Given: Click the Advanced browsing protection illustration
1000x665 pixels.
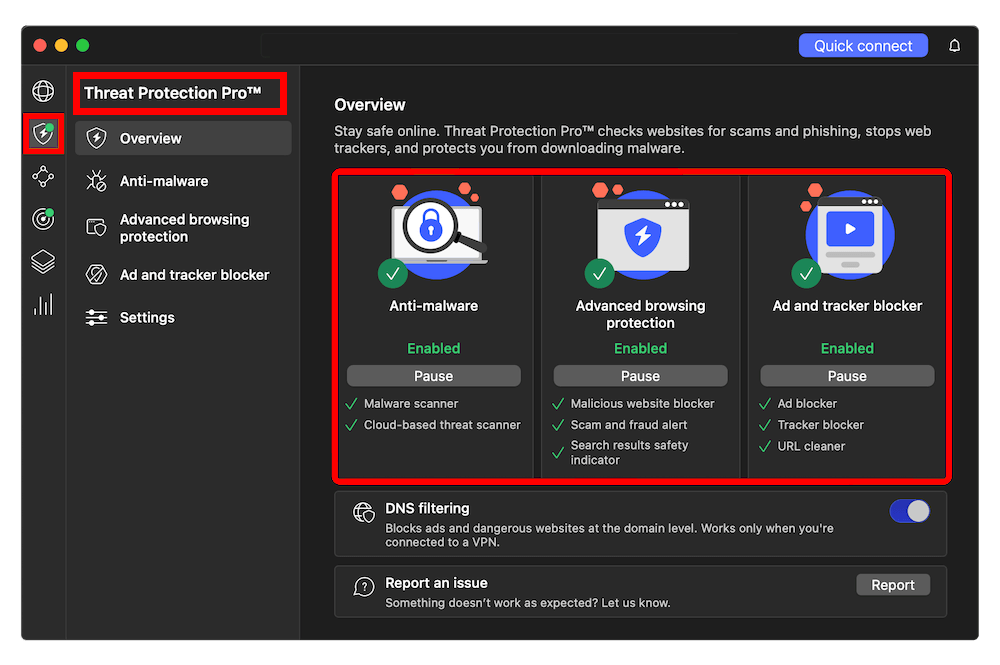Looking at the screenshot, I should click(x=640, y=235).
